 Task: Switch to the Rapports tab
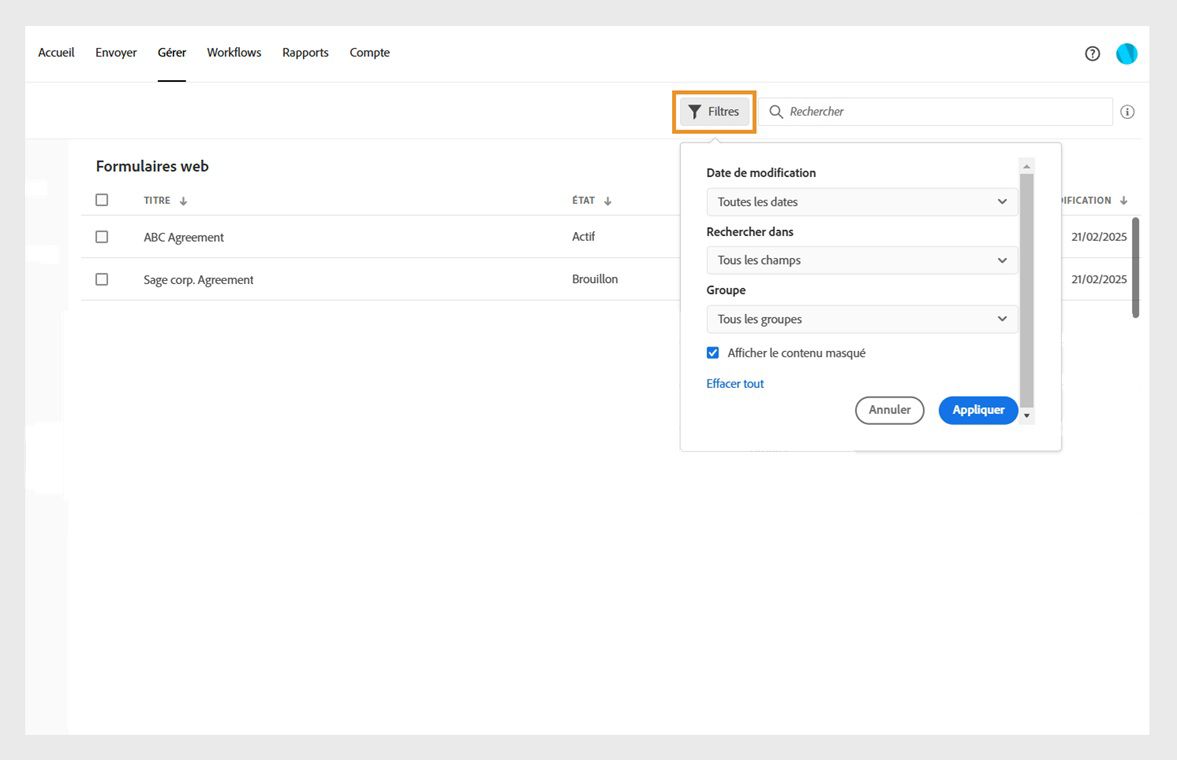[x=305, y=52]
